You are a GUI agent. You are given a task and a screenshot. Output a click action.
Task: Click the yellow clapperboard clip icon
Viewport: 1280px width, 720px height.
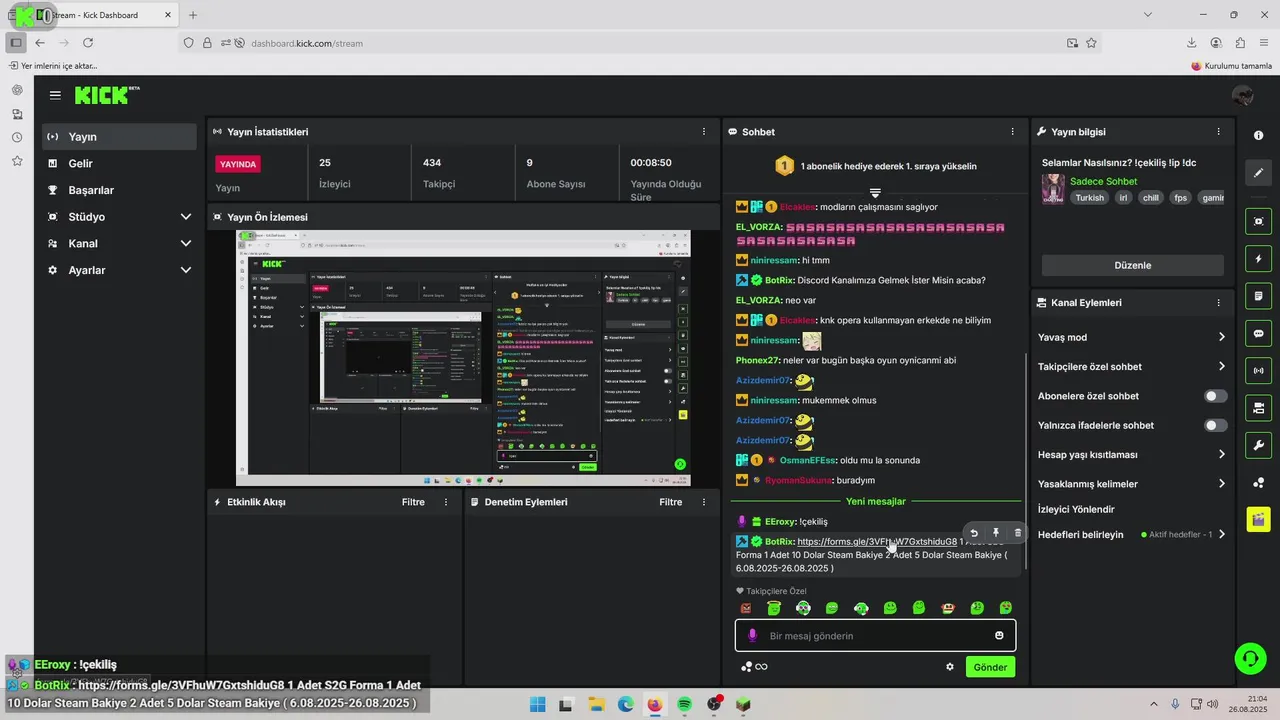coord(1258,519)
